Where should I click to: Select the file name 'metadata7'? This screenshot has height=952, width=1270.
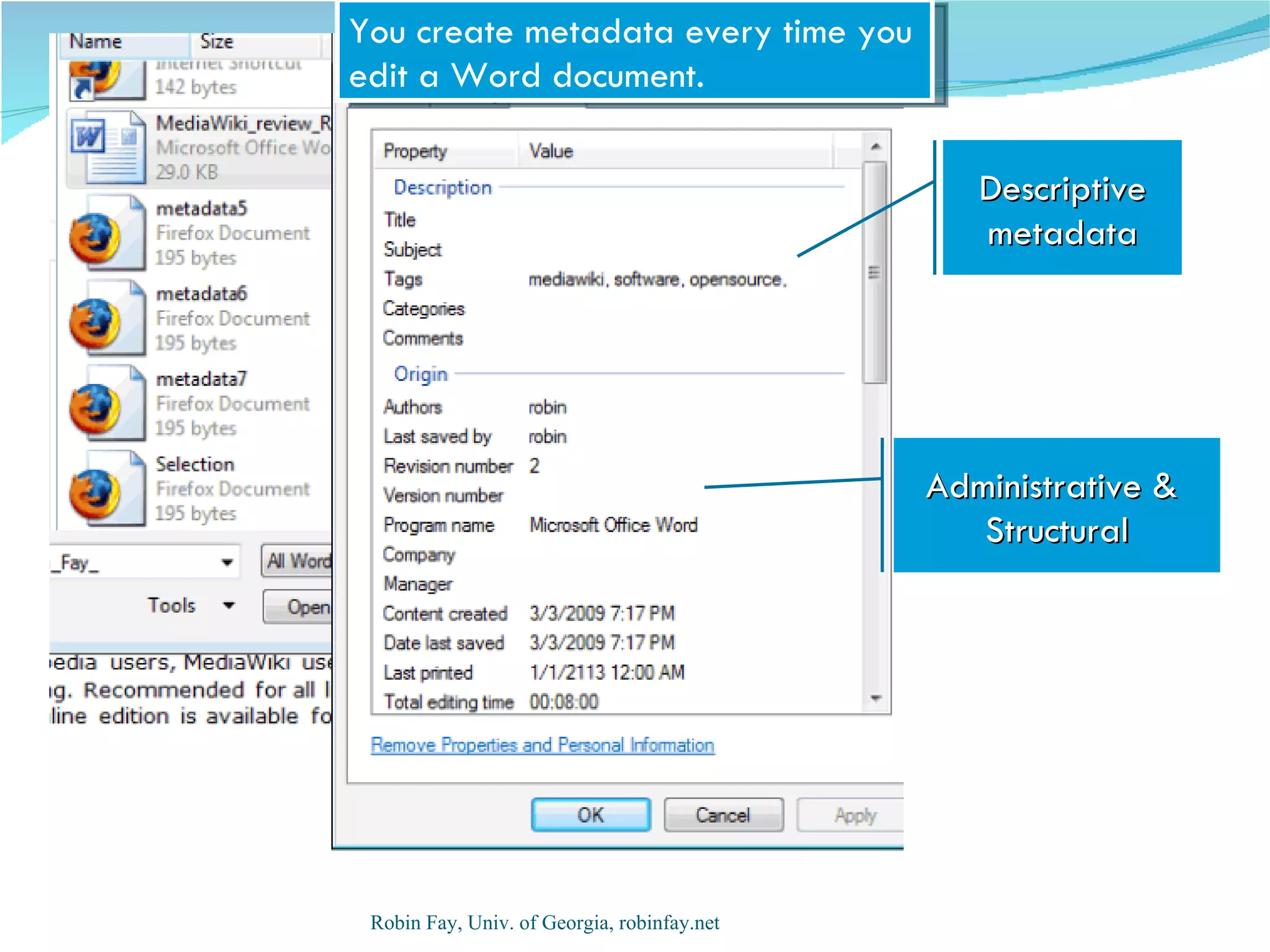202,379
